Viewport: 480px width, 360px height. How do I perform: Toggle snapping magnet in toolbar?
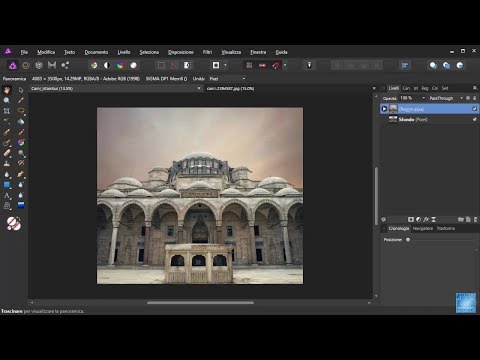(x=276, y=65)
